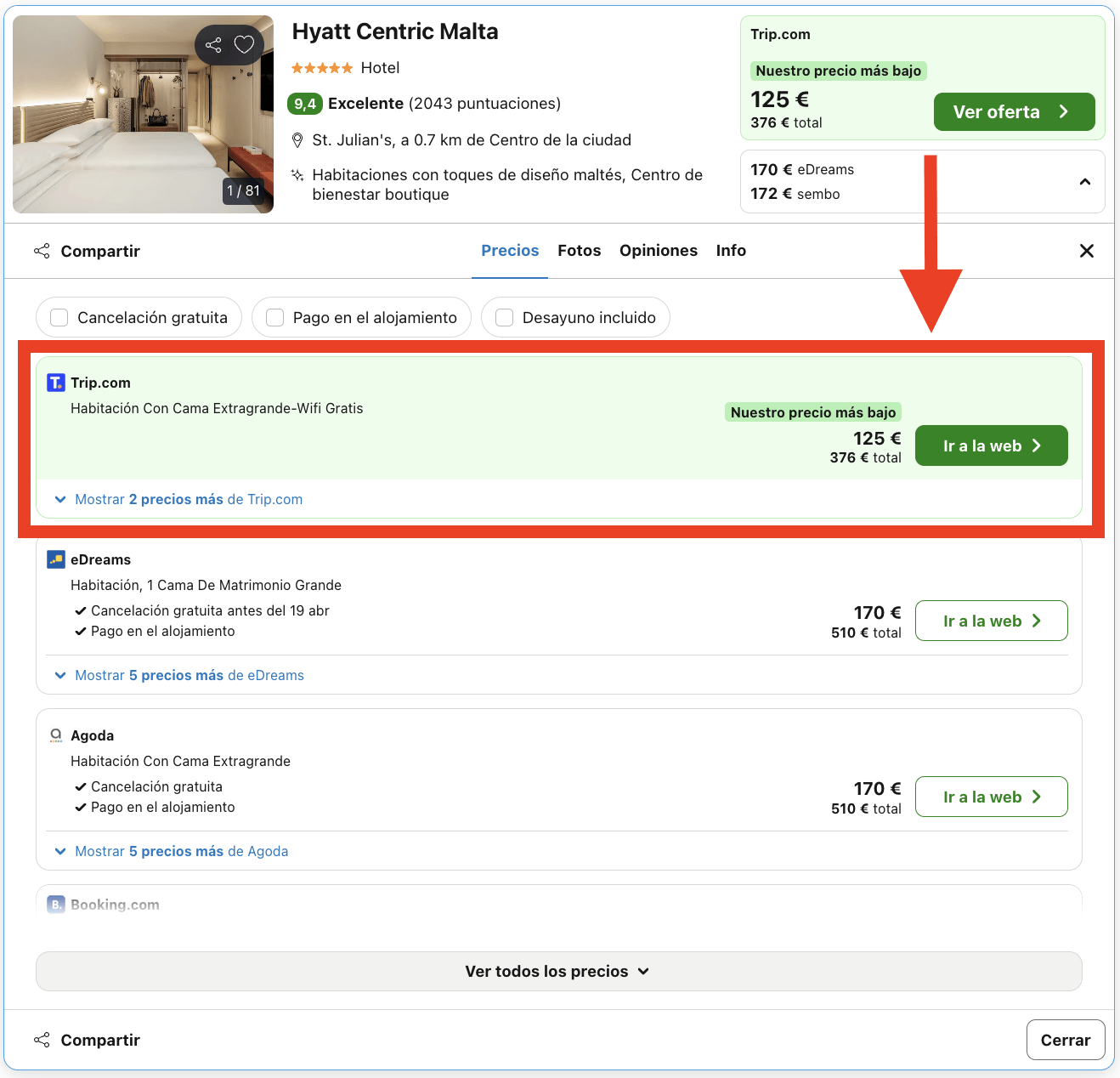Tick the Desayuno incluido checkbox
This screenshot has height=1078, width=1120.
click(504, 317)
